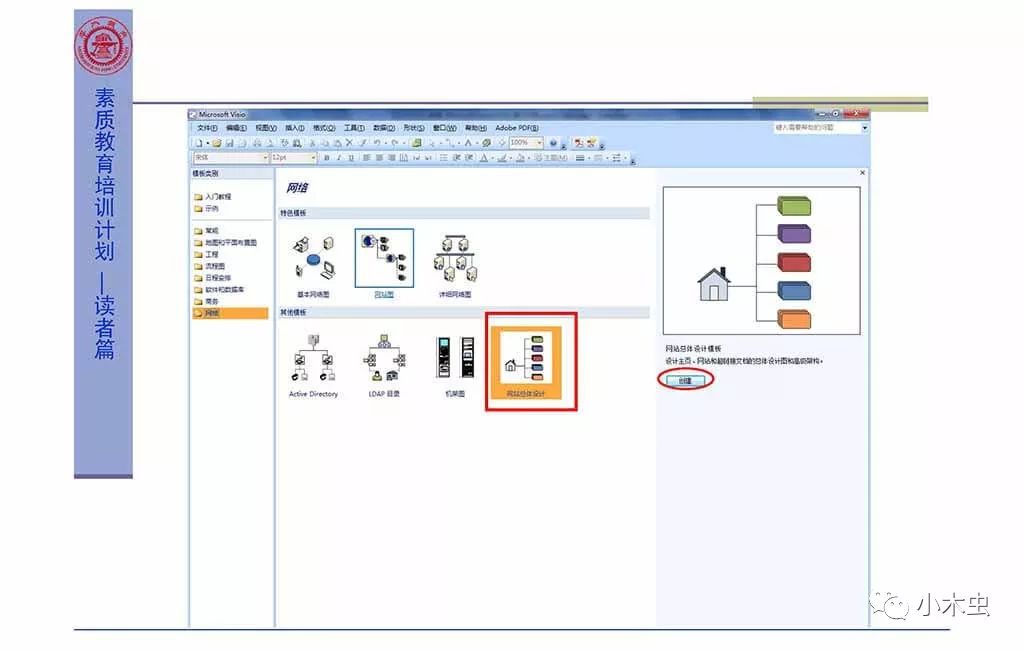Viewport: 1024px width, 650px height.
Task: Select the 商务 template category
Action: coord(206,301)
